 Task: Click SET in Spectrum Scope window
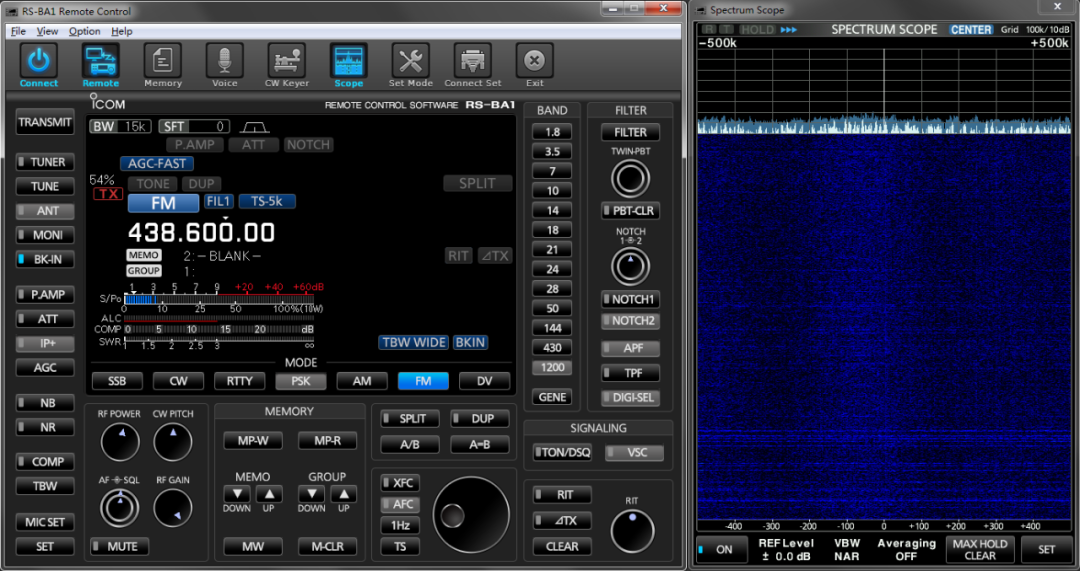[1046, 550]
